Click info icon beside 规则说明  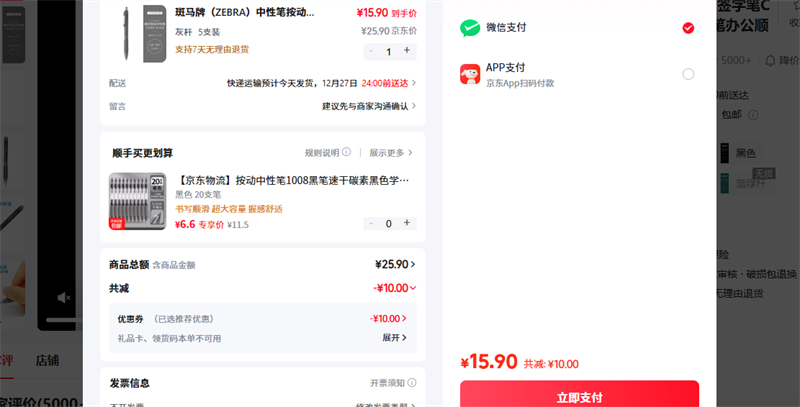point(347,153)
